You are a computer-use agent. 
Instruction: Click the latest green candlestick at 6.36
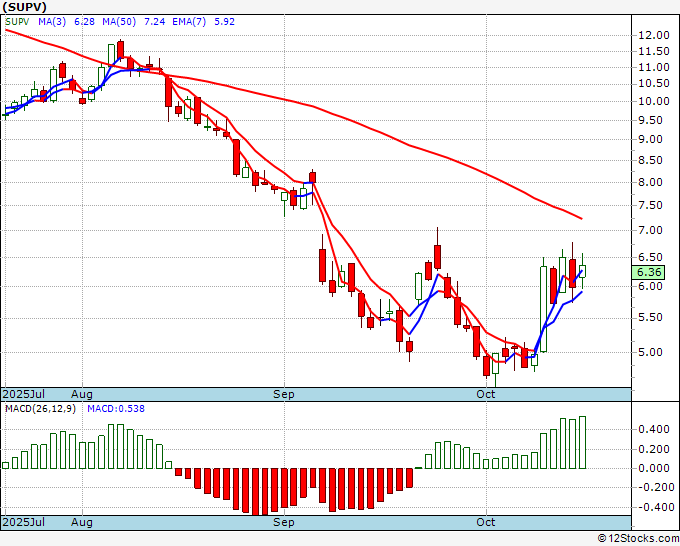pyautogui.click(x=582, y=271)
